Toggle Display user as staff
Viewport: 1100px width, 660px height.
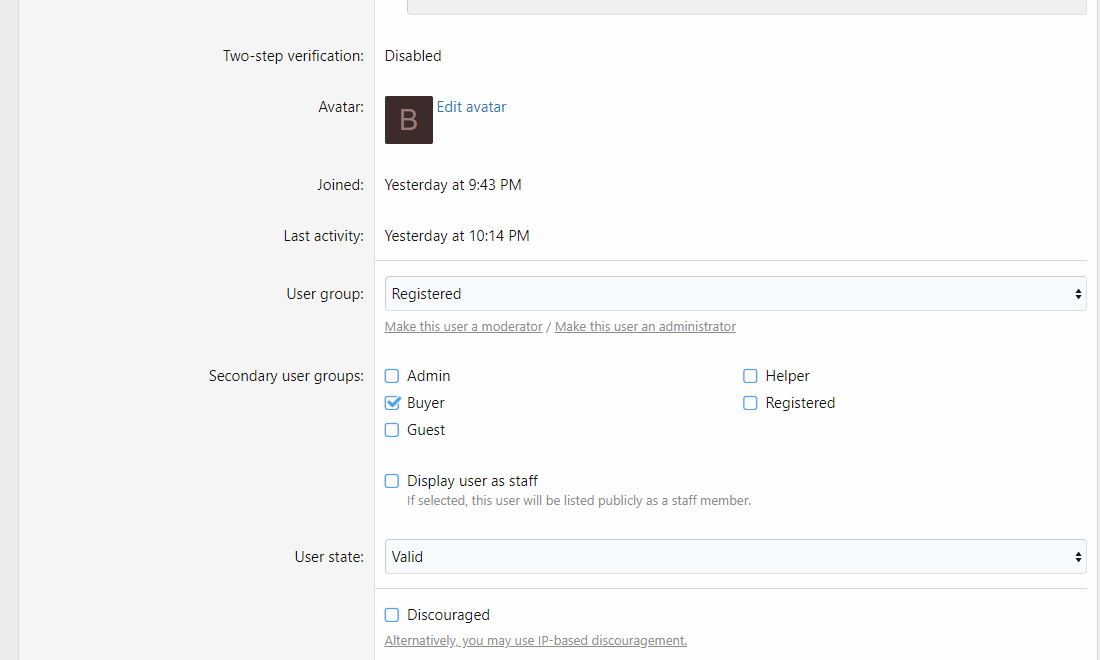[x=392, y=481]
